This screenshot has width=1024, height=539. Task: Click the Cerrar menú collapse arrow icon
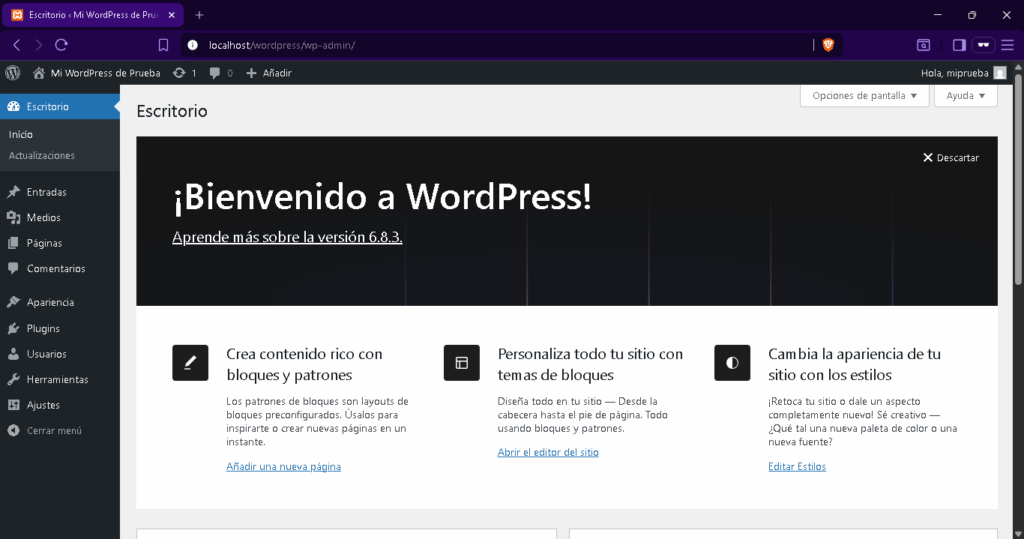14,431
